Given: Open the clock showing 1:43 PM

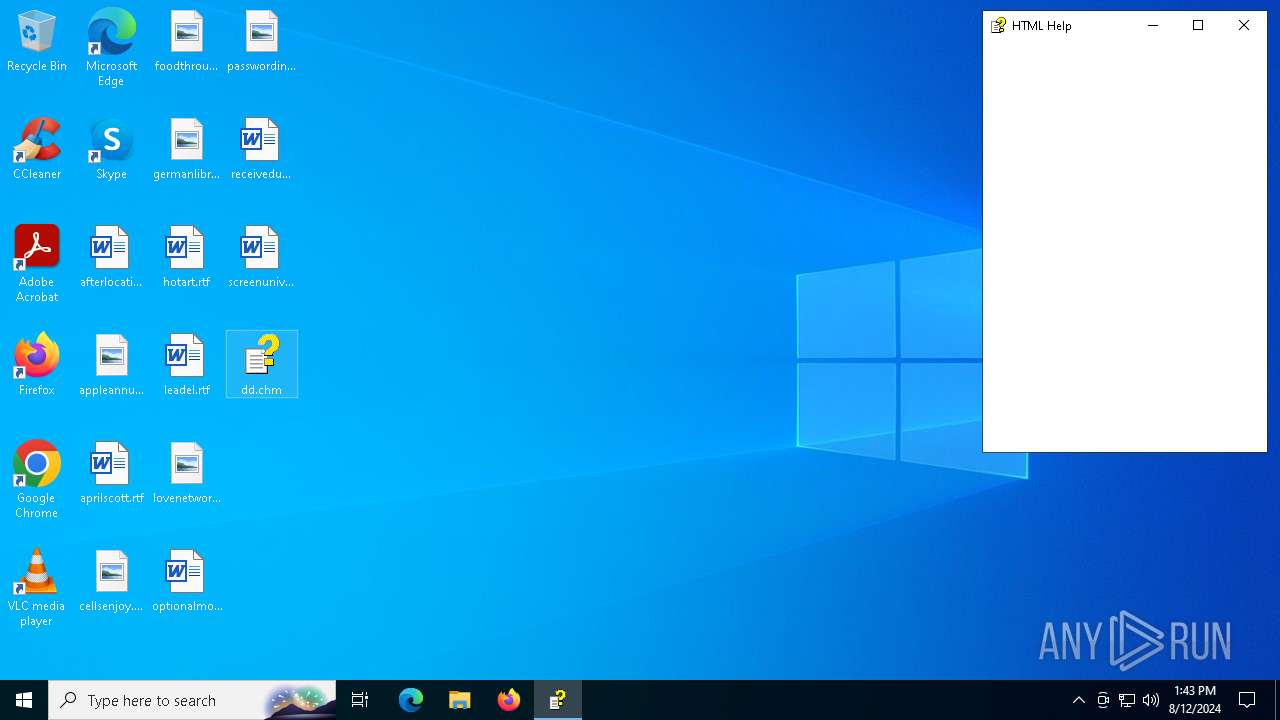Looking at the screenshot, I should pyautogui.click(x=1196, y=700).
